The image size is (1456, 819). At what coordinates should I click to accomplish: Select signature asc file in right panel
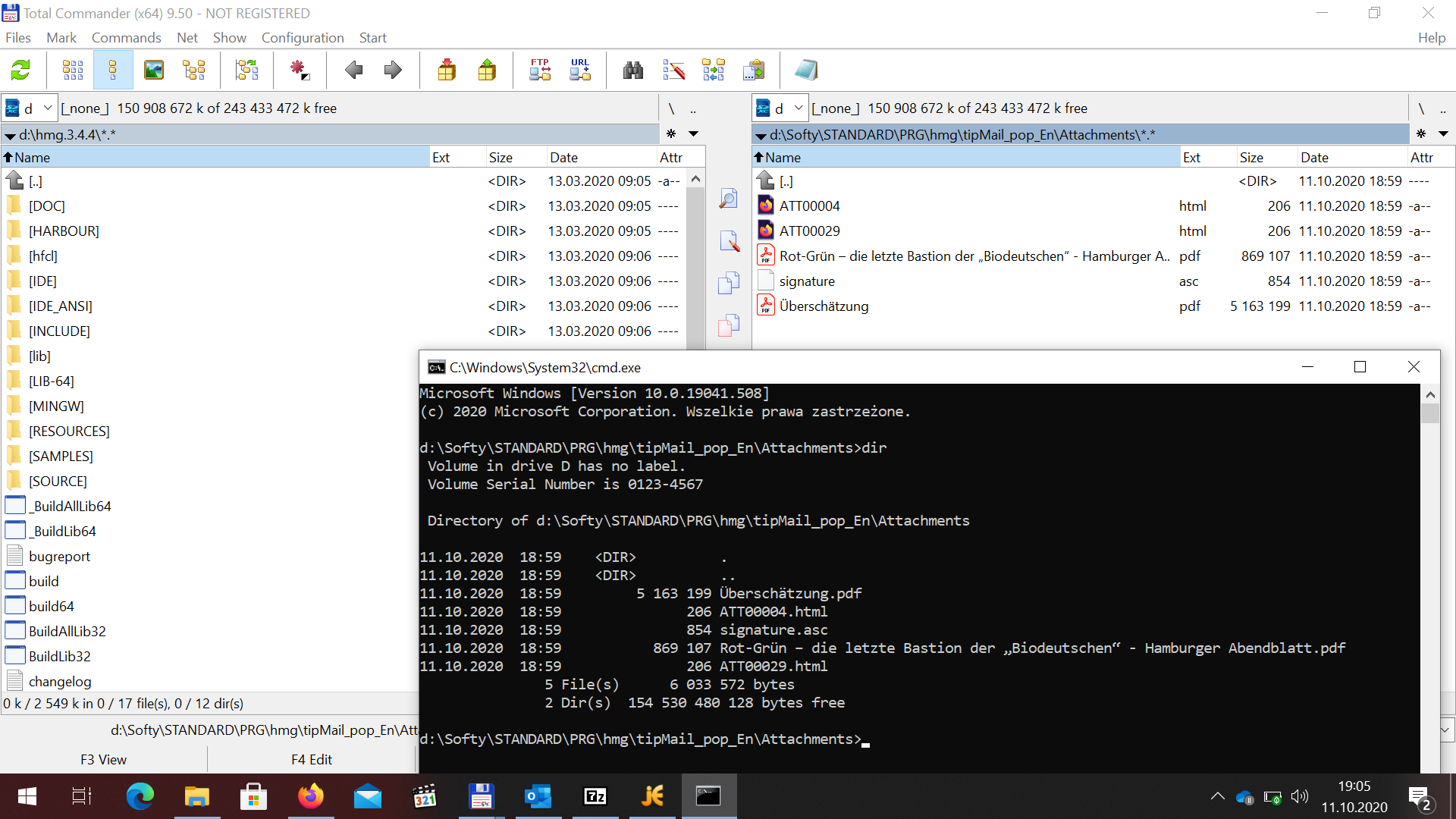pos(807,281)
